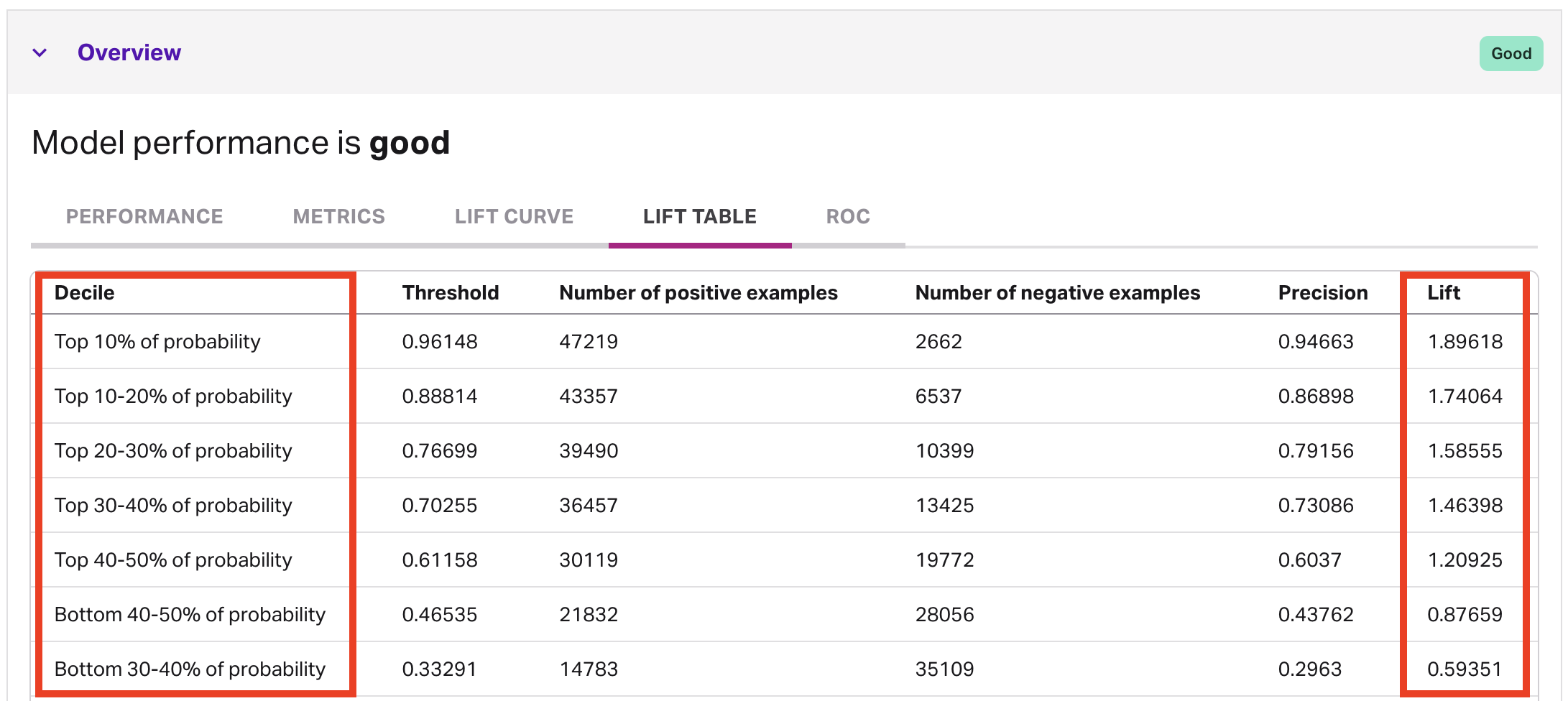The width and height of the screenshot is (1568, 701).
Task: Click lift value 1.89618
Action: [x=1465, y=341]
